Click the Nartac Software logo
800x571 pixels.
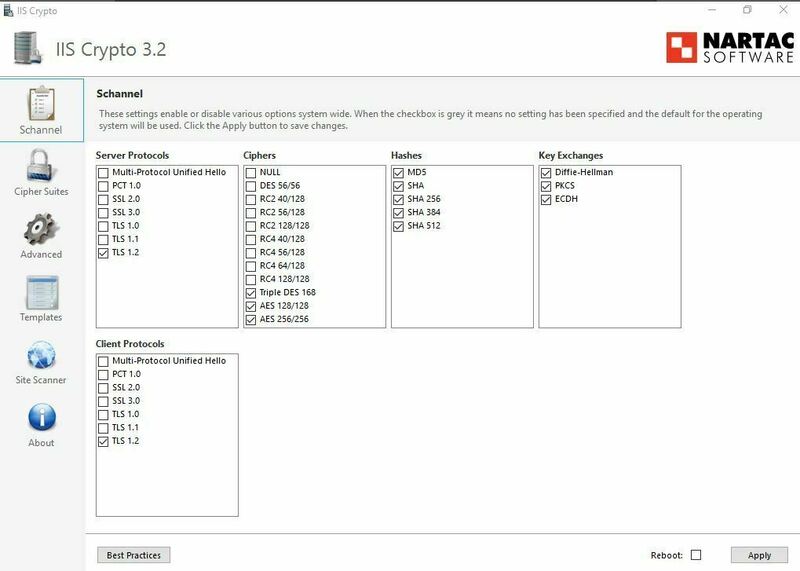[x=730, y=47]
